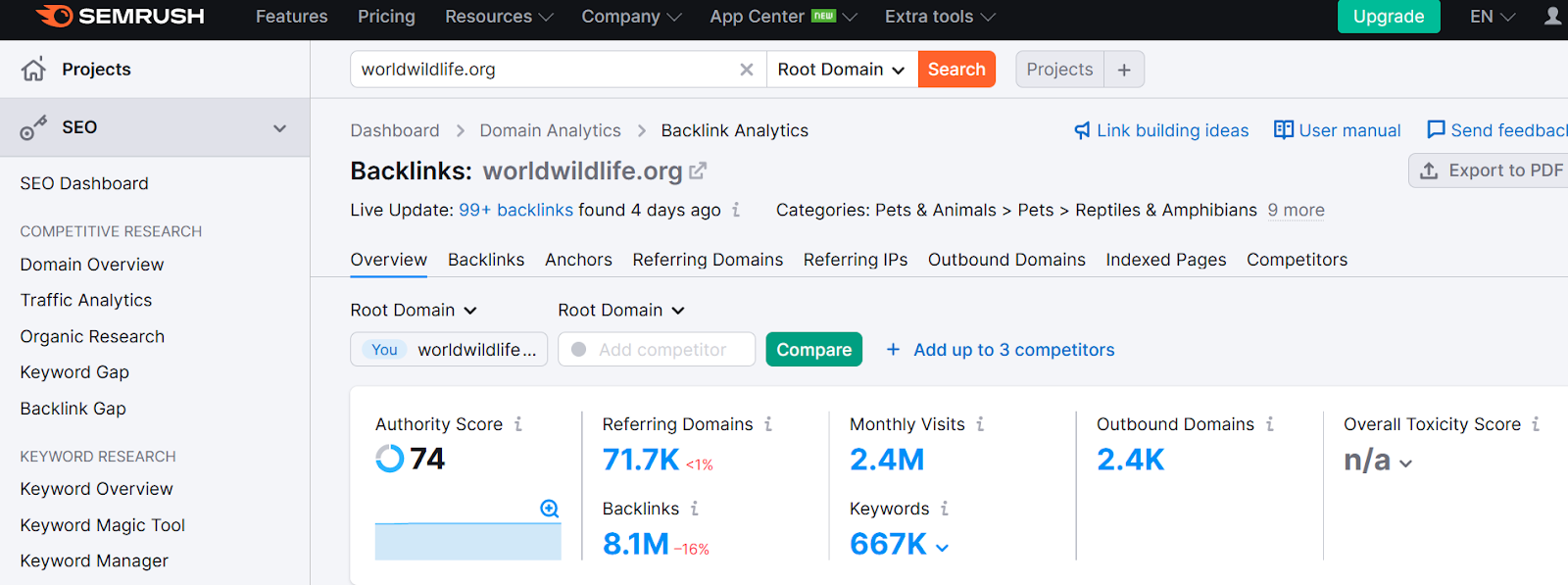The width and height of the screenshot is (1568, 585).
Task: Expand the Resources menu
Action: pos(499,17)
